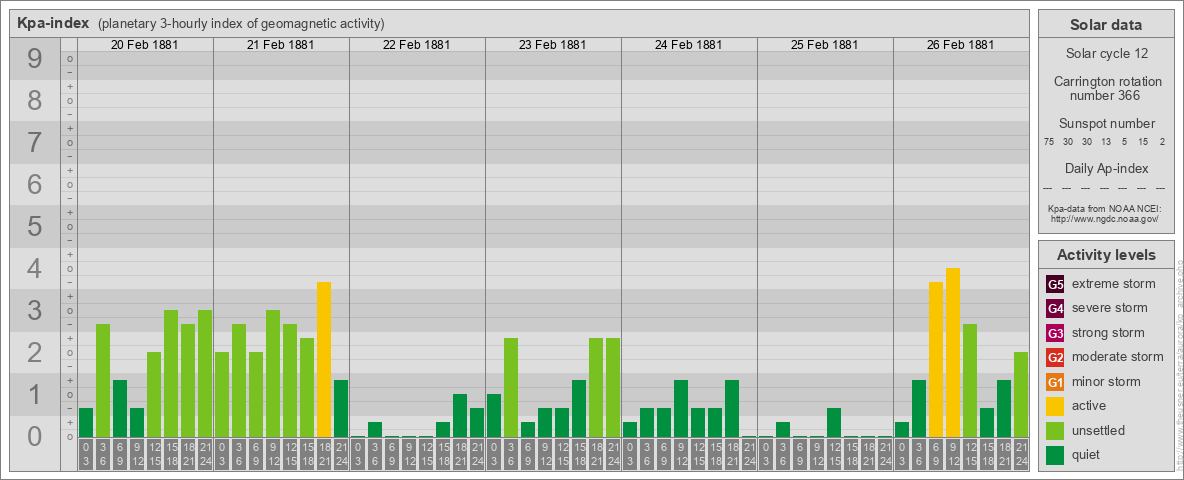Click the light green 'unsettled' legend swatch
The height and width of the screenshot is (480, 1184).
(x=1055, y=431)
